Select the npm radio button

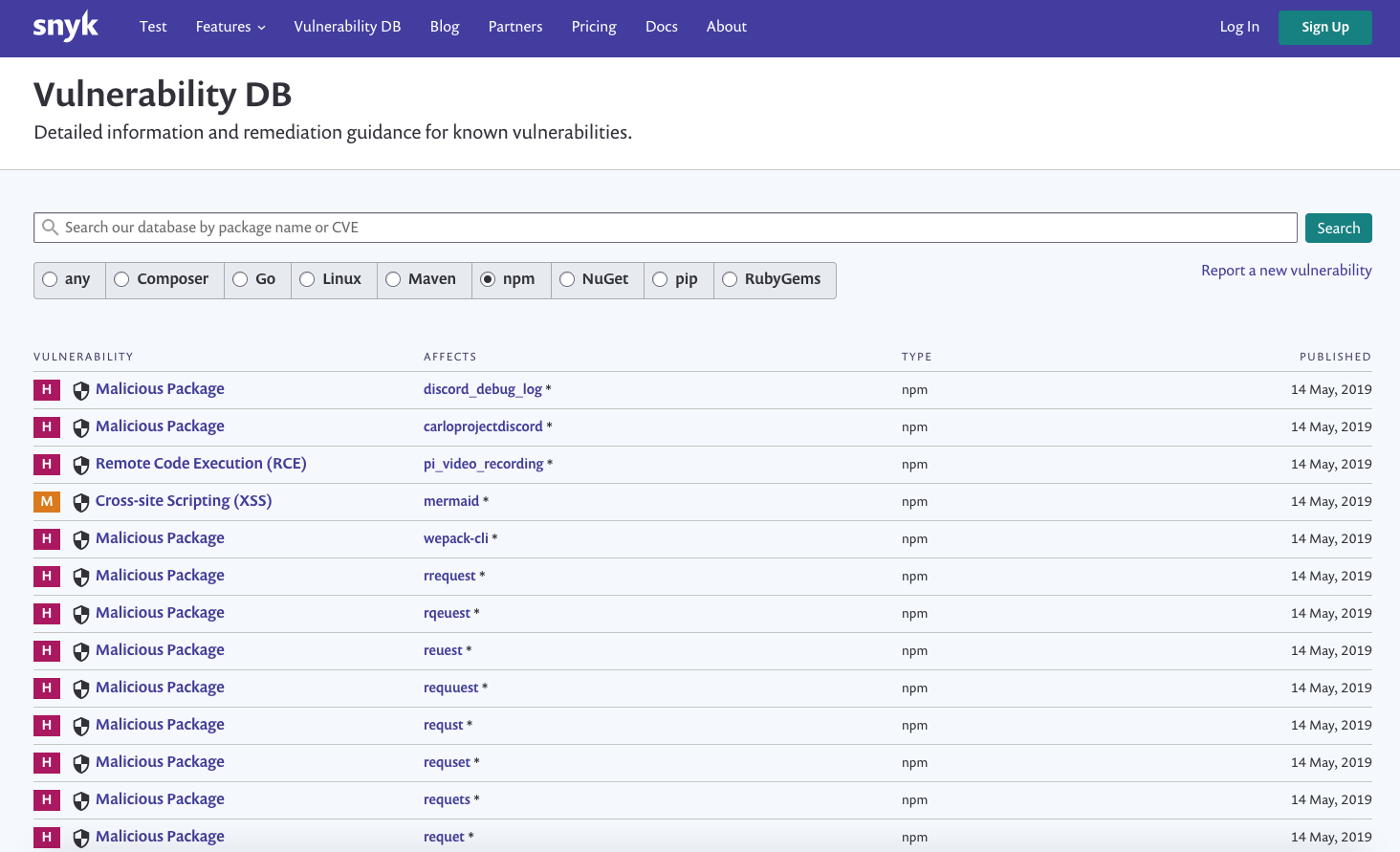488,279
